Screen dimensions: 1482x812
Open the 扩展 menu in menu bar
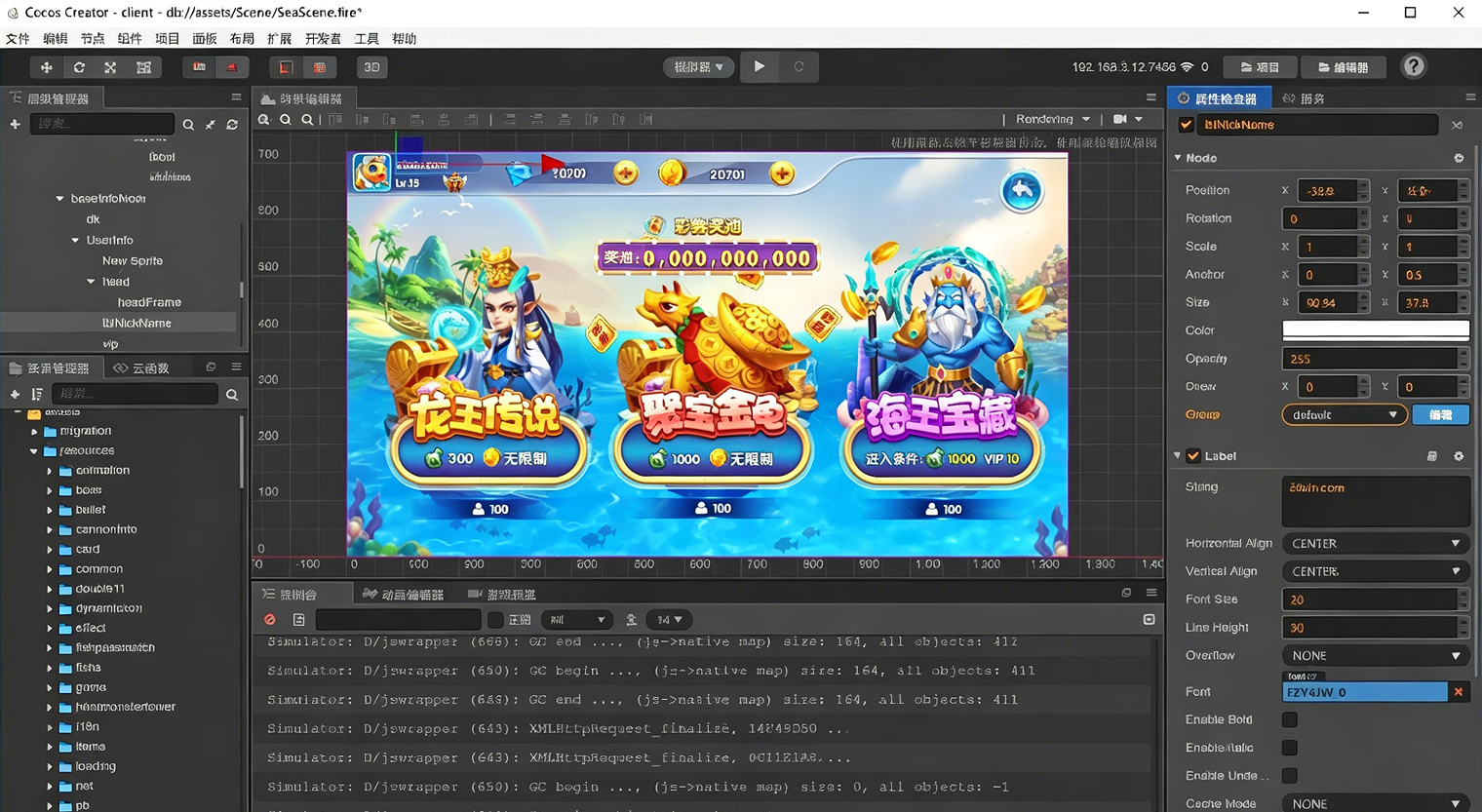pyautogui.click(x=279, y=39)
